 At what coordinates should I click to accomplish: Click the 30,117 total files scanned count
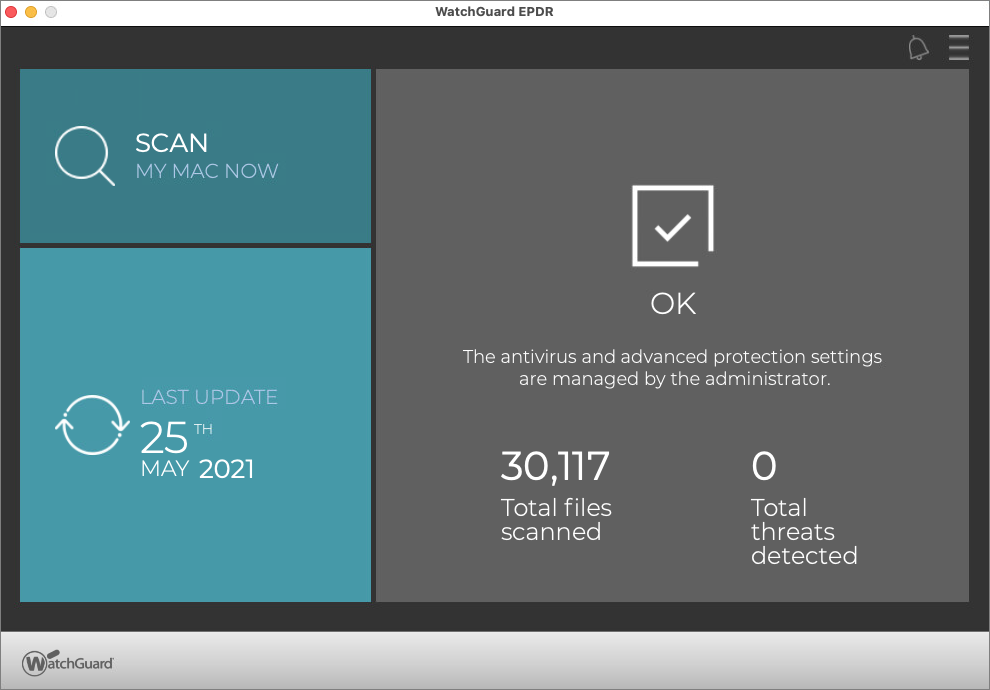click(x=555, y=466)
